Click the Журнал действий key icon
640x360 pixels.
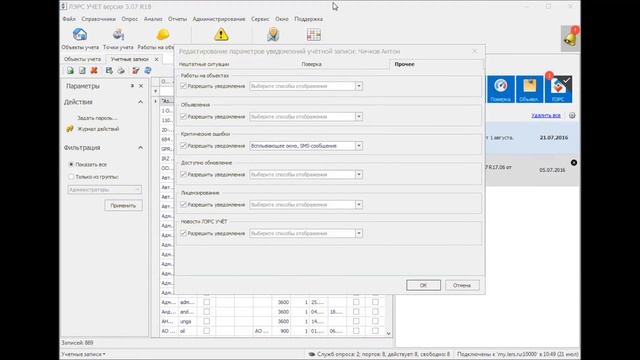click(70, 129)
